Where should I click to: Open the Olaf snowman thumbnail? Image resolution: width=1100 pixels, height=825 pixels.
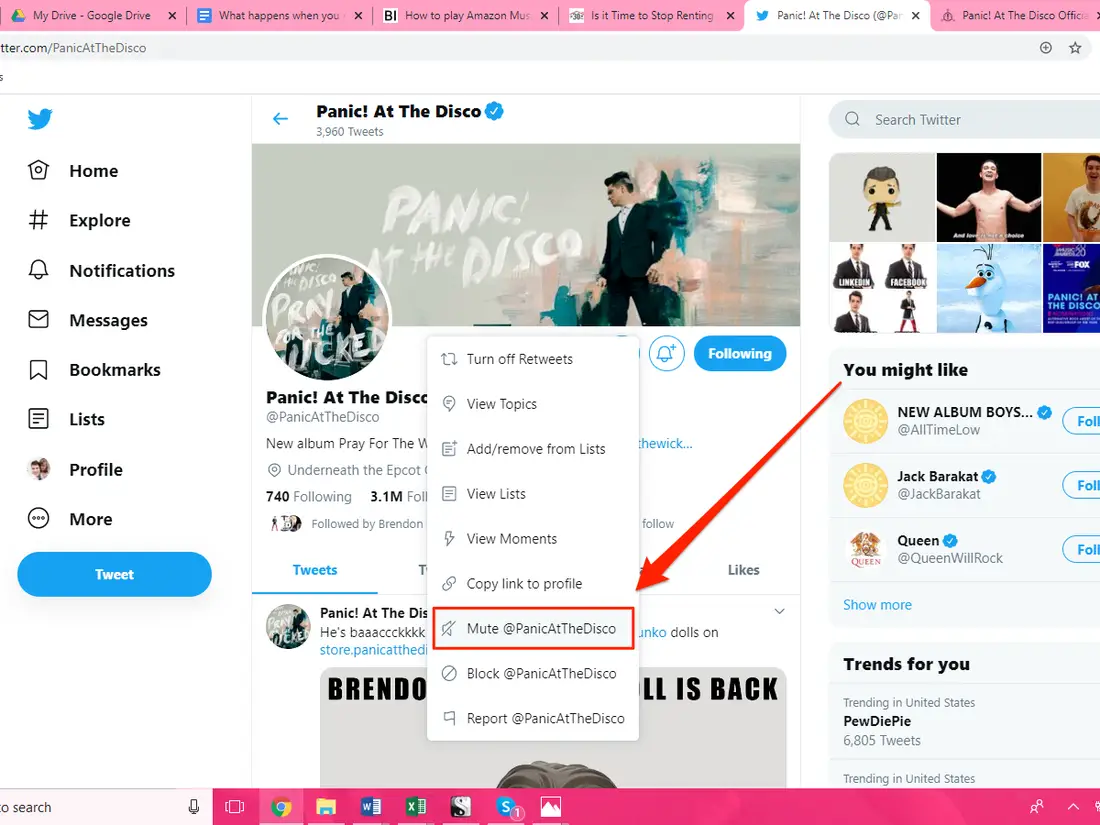[988, 288]
